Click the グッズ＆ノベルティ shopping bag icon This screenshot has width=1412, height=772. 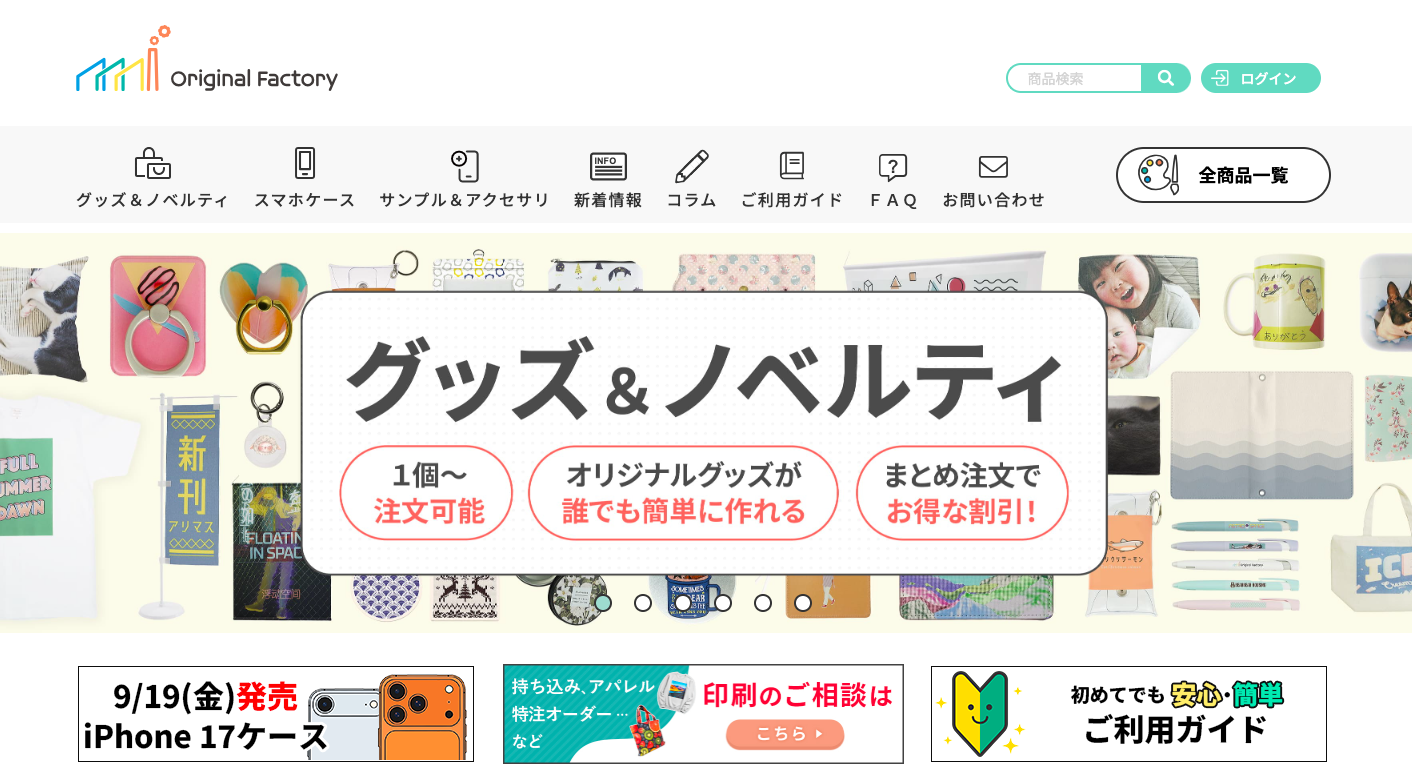click(152, 163)
